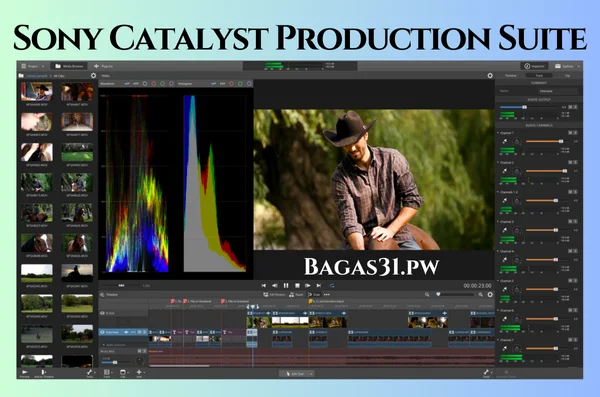Open the Media Browser tab

pos(69,66)
